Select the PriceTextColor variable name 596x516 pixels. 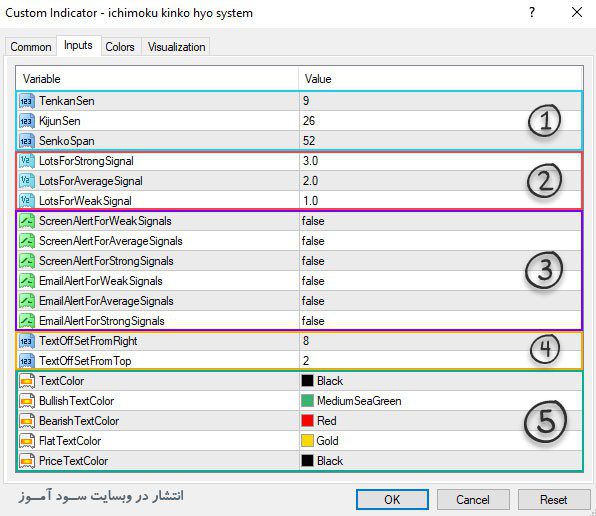(74, 461)
